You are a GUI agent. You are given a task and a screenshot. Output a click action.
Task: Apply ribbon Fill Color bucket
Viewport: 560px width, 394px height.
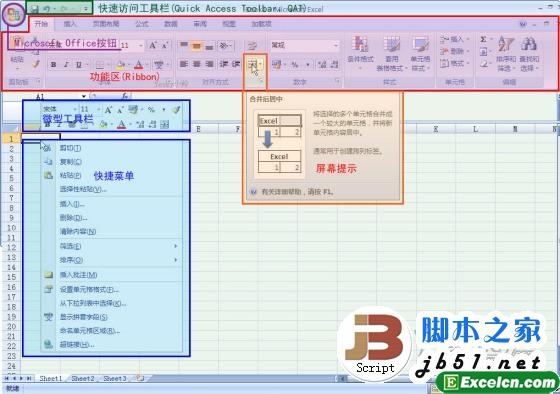tap(120, 65)
